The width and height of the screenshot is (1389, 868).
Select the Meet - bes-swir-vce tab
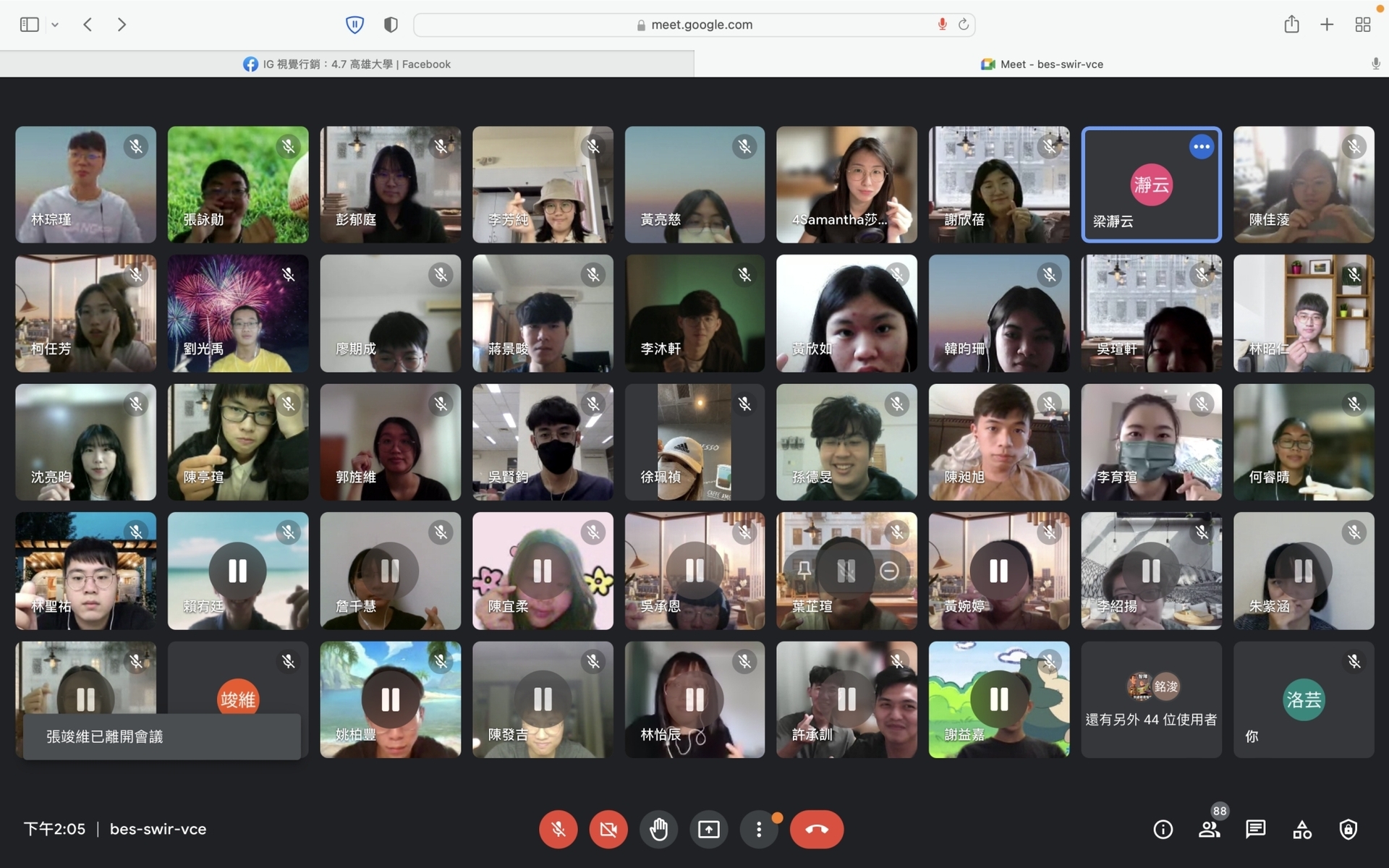(1042, 64)
